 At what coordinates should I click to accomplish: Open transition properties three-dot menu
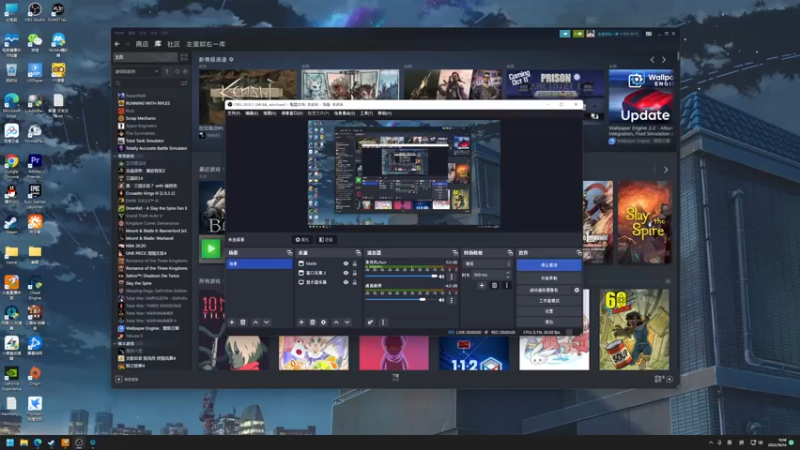point(507,286)
